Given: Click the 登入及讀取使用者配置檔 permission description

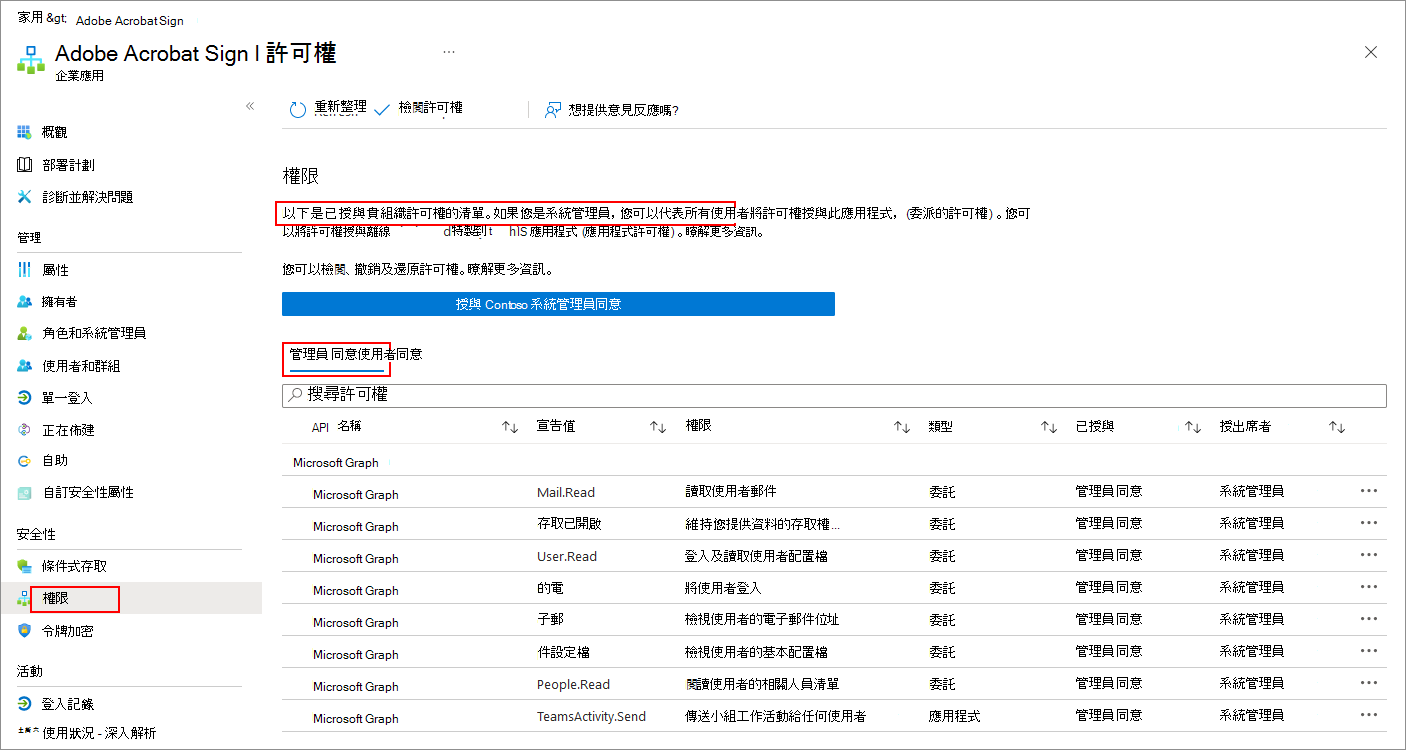Looking at the screenshot, I should click(757, 555).
